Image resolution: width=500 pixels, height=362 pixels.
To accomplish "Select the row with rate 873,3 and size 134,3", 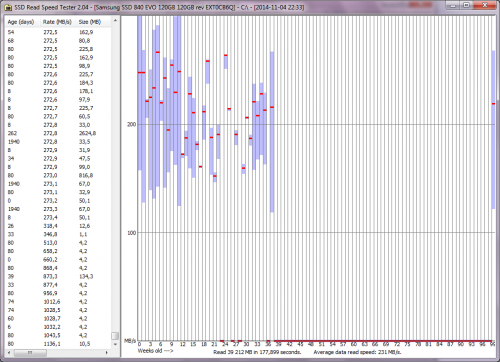I will (x=58, y=276).
